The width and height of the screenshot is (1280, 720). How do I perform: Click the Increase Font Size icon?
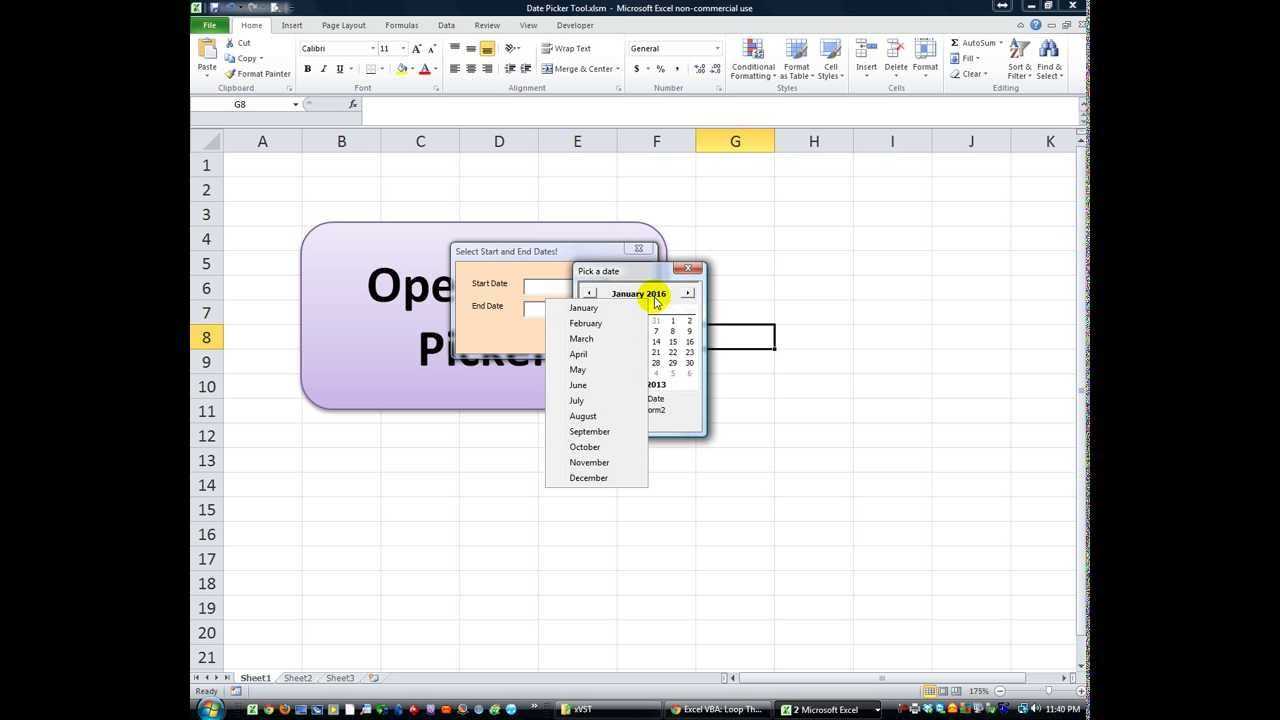click(x=417, y=49)
